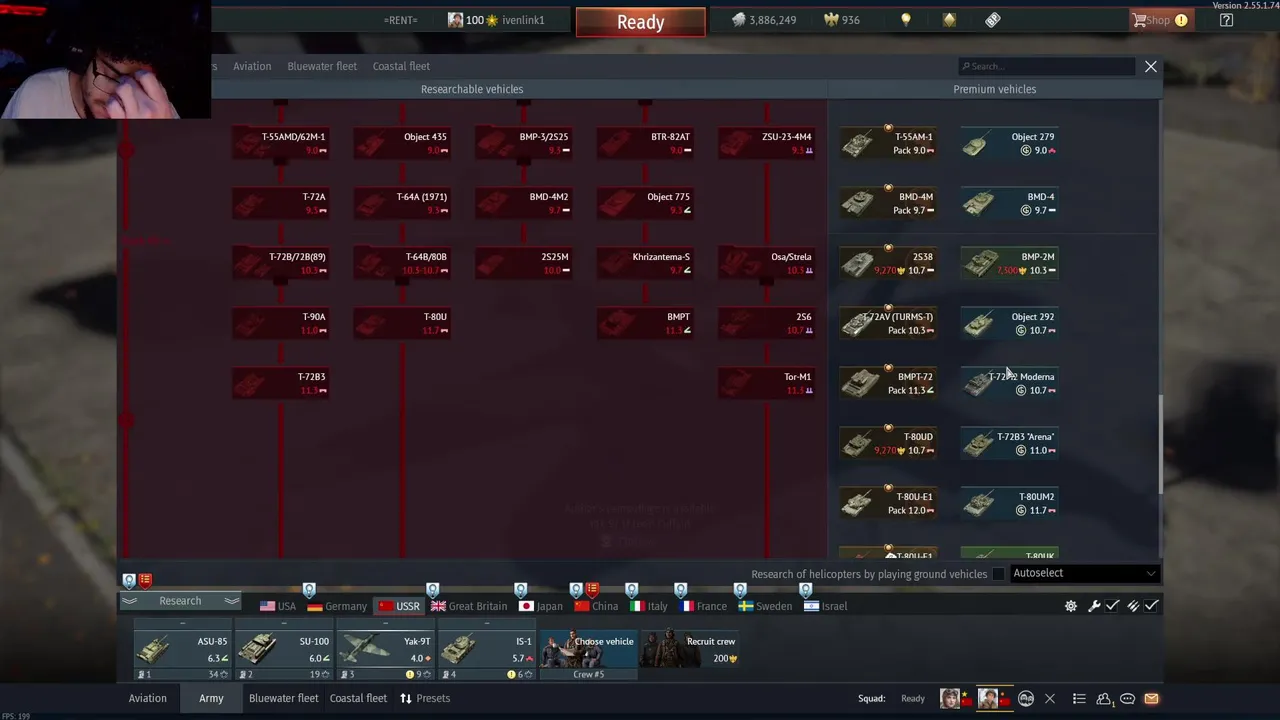Click the help question mark icon
This screenshot has height=720, width=1280.
1227,20
